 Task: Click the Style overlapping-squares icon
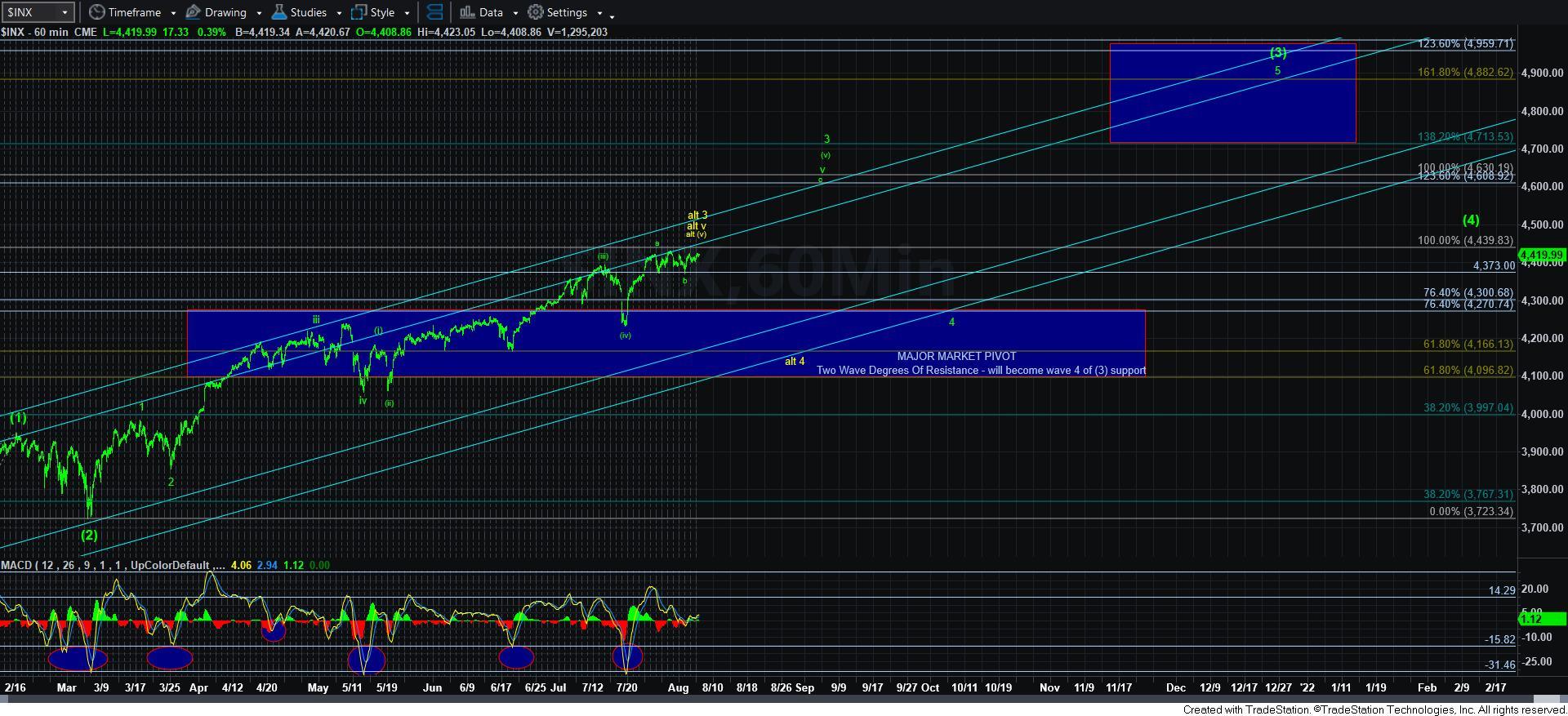[359, 12]
